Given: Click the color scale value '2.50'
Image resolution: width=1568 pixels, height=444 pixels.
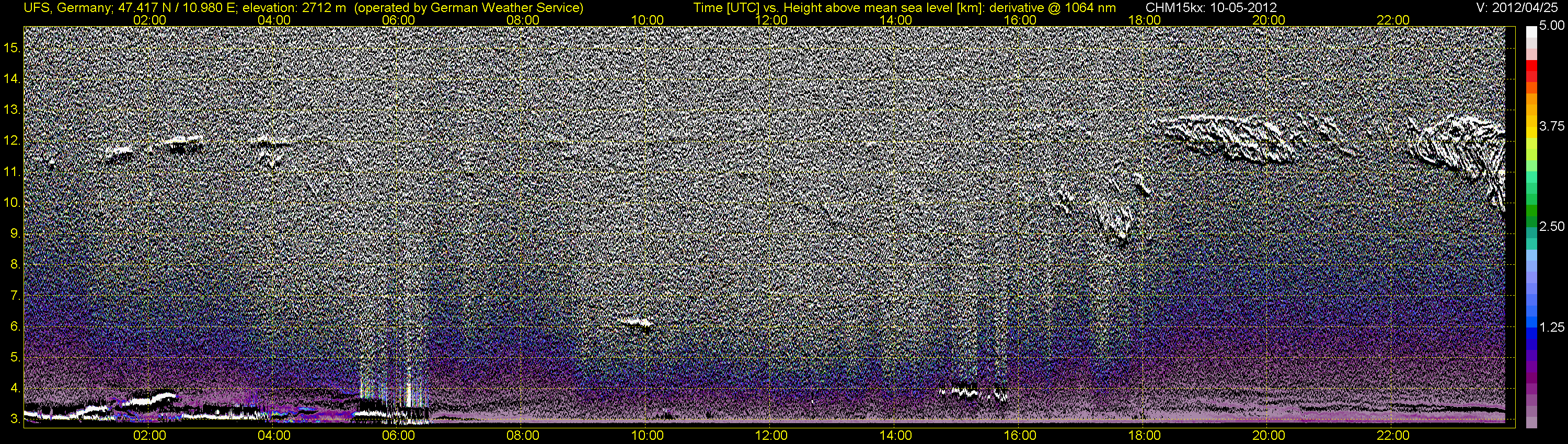Looking at the screenshot, I should [x=1552, y=227].
